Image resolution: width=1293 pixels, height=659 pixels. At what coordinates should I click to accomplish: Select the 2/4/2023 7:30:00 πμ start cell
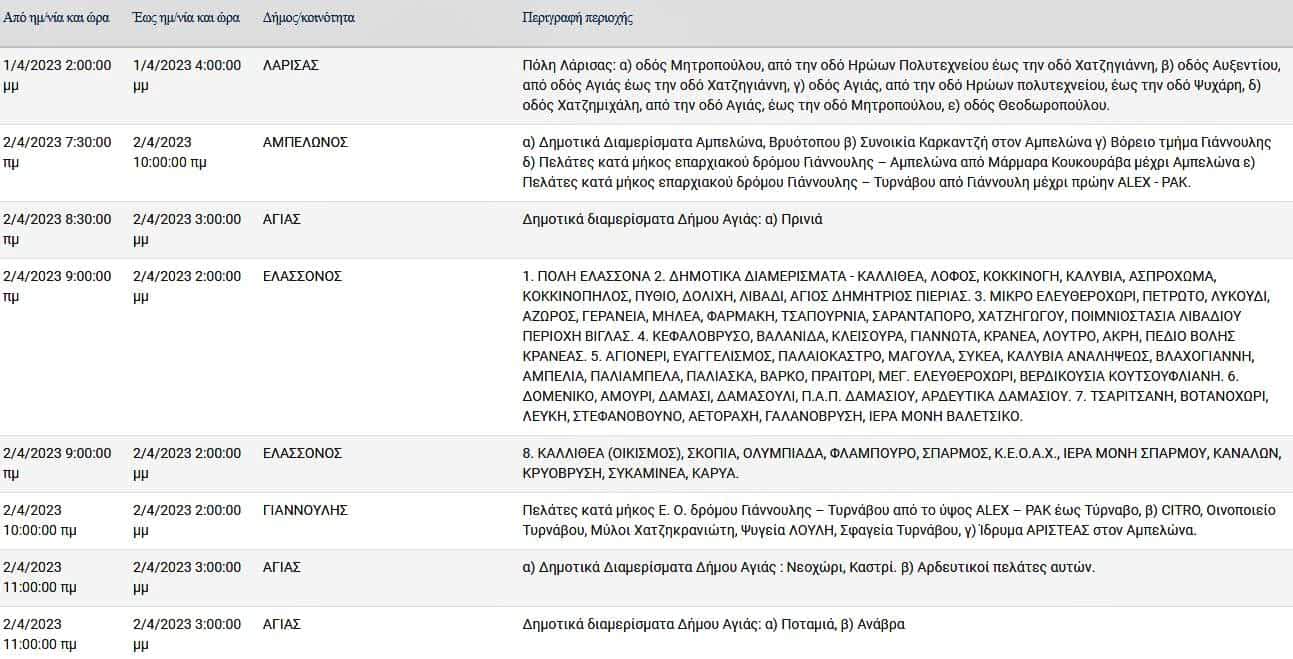pos(57,152)
